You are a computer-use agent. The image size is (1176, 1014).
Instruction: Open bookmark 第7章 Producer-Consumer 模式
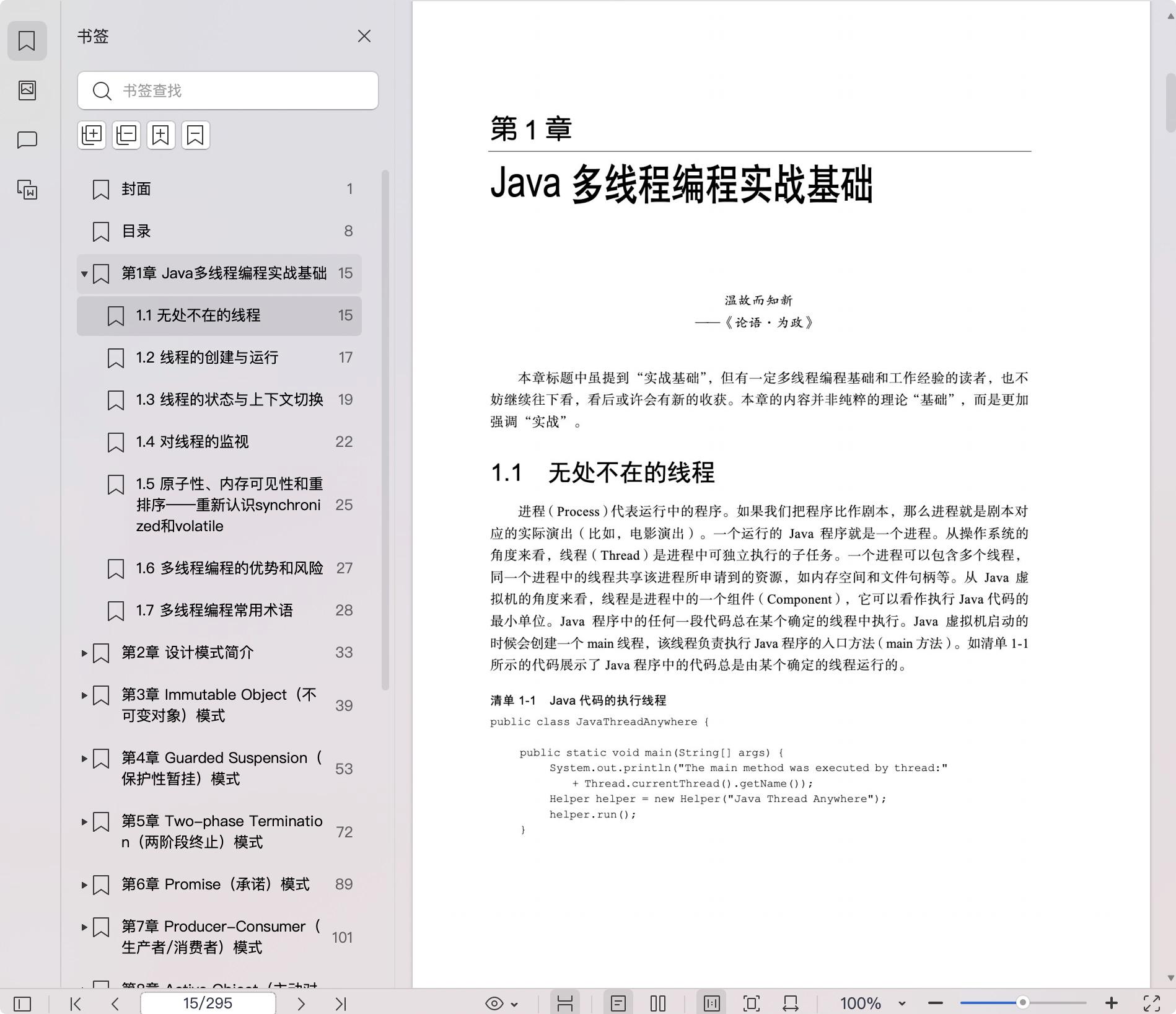pyautogui.click(x=219, y=937)
